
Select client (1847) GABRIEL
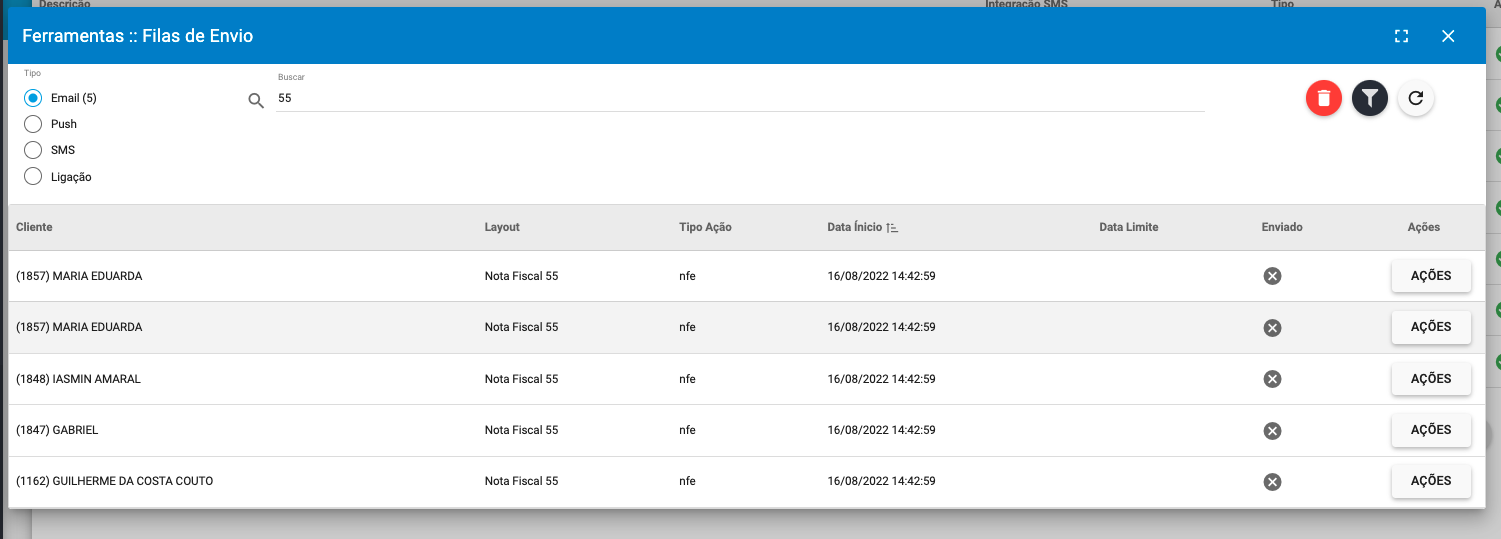click(57, 430)
